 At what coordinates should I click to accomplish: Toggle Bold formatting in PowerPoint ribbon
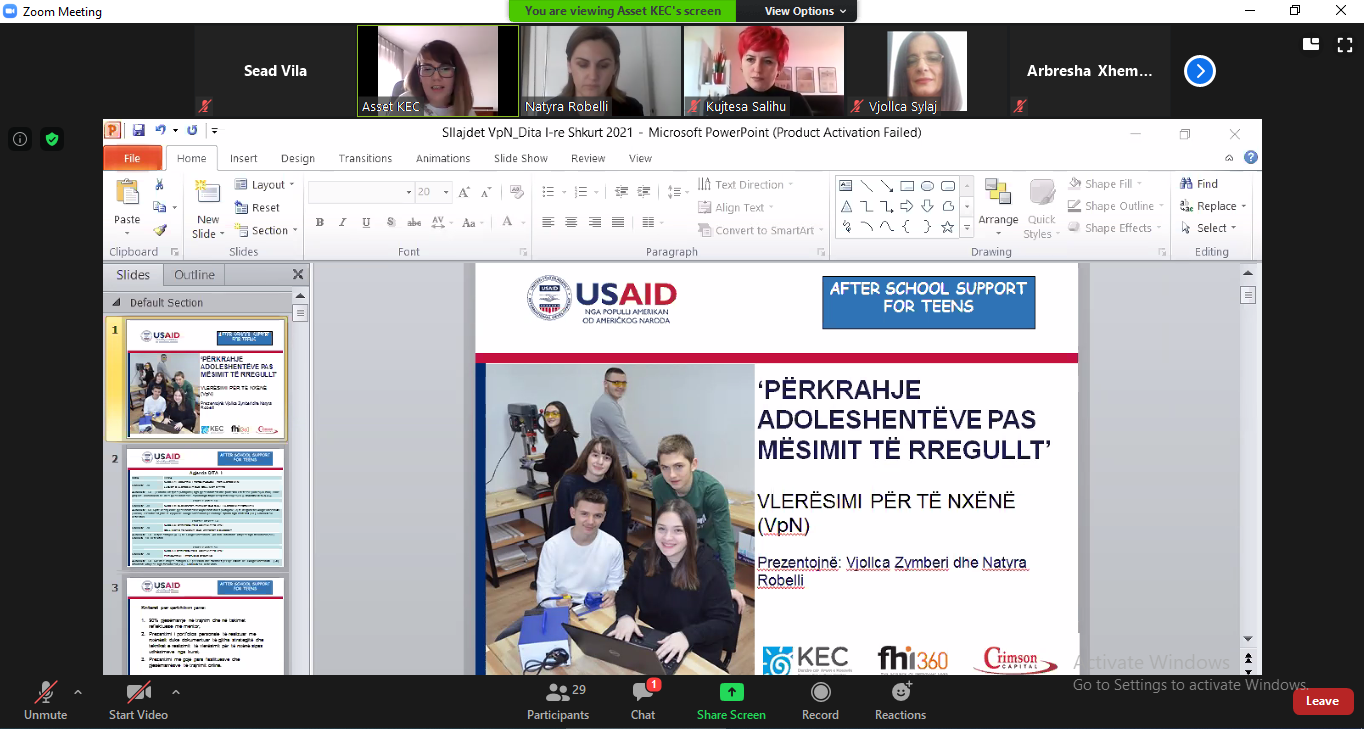(x=320, y=222)
